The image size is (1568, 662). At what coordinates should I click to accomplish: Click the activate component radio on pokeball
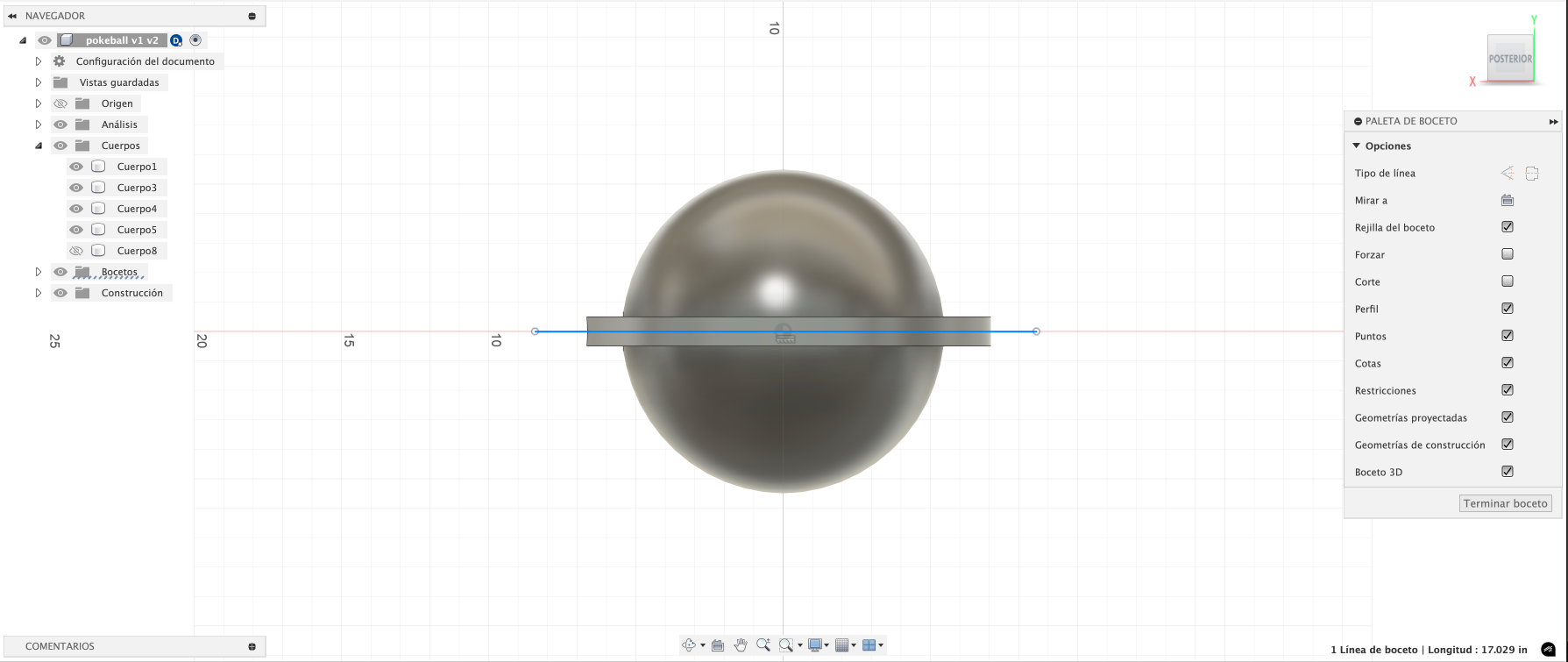(x=195, y=40)
